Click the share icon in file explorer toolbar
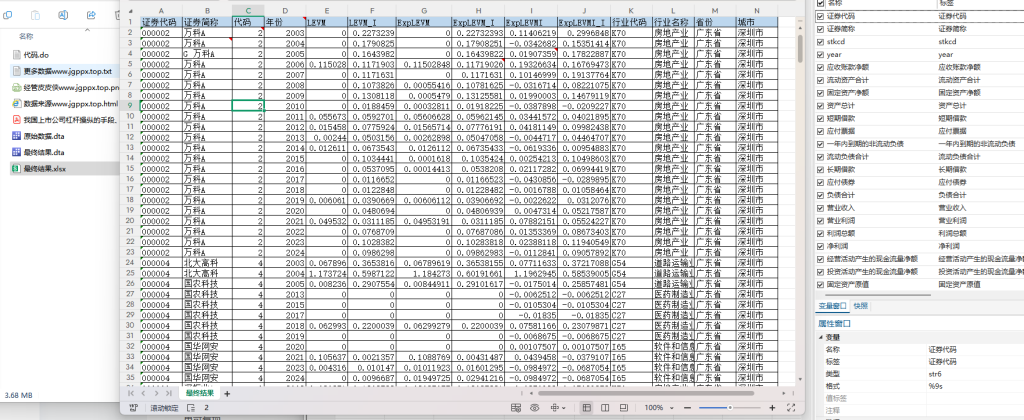 coord(91,14)
